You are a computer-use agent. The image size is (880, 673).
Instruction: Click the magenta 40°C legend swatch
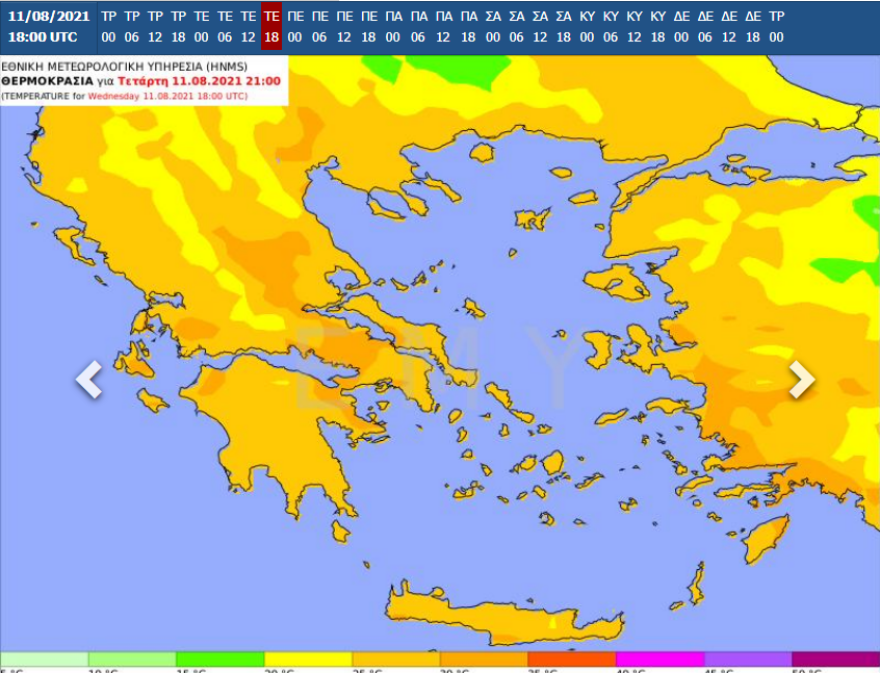click(660, 660)
